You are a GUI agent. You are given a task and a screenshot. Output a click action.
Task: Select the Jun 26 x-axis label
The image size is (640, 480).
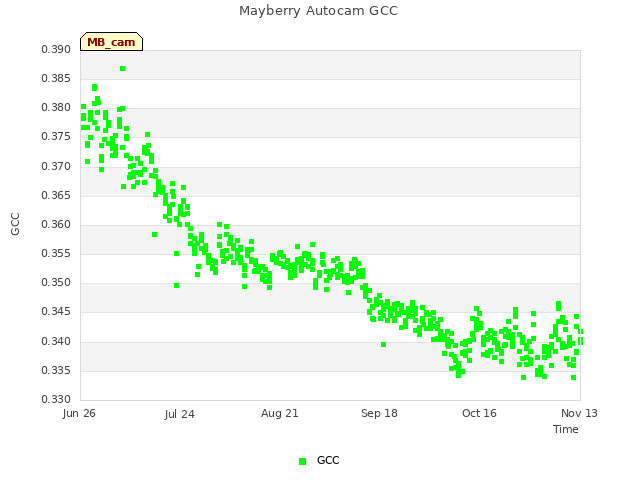tap(79, 413)
